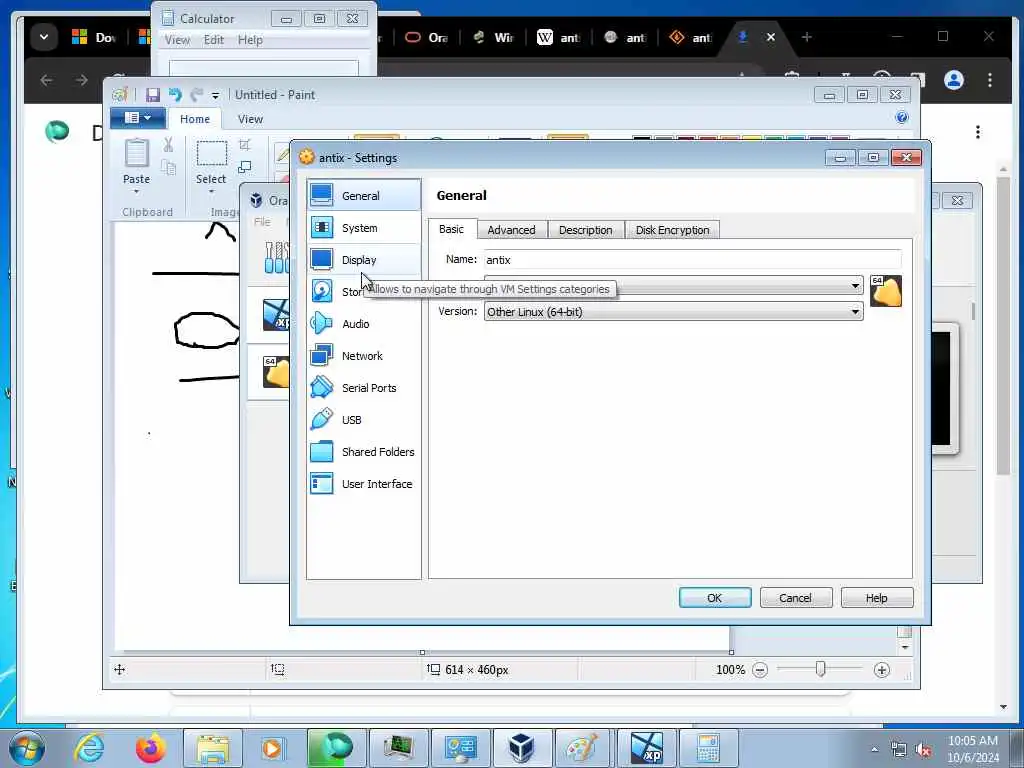Switch to the Basic tab

451,229
